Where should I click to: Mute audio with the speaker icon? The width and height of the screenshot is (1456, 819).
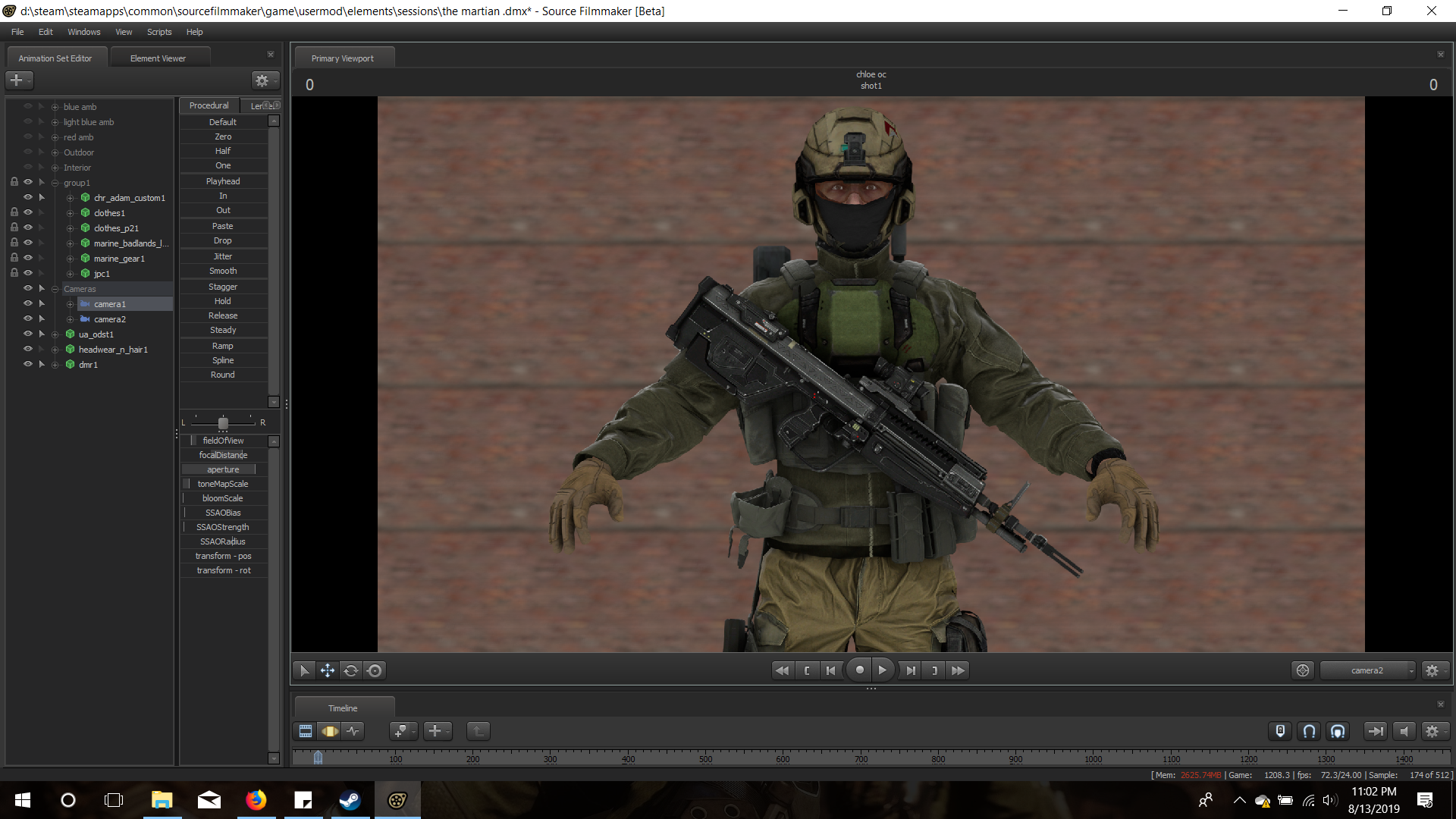point(1404,731)
